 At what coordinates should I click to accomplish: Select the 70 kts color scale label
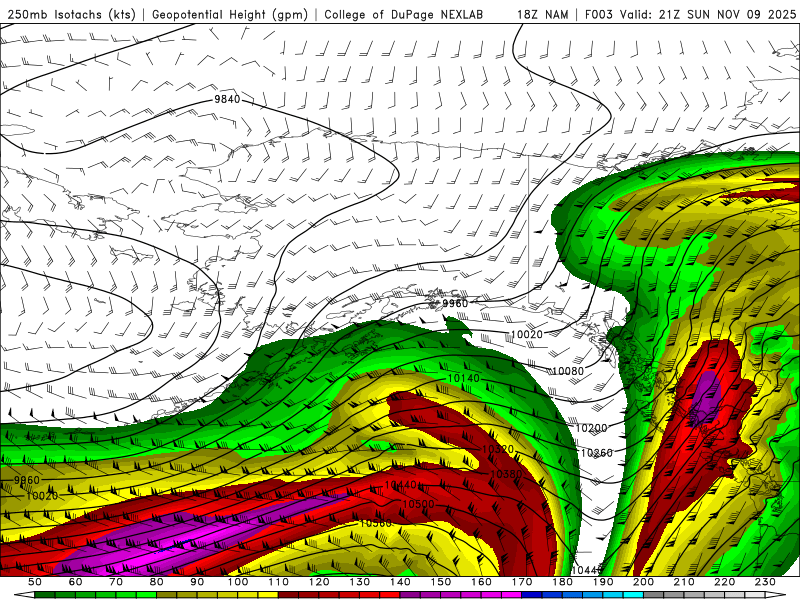(116, 582)
